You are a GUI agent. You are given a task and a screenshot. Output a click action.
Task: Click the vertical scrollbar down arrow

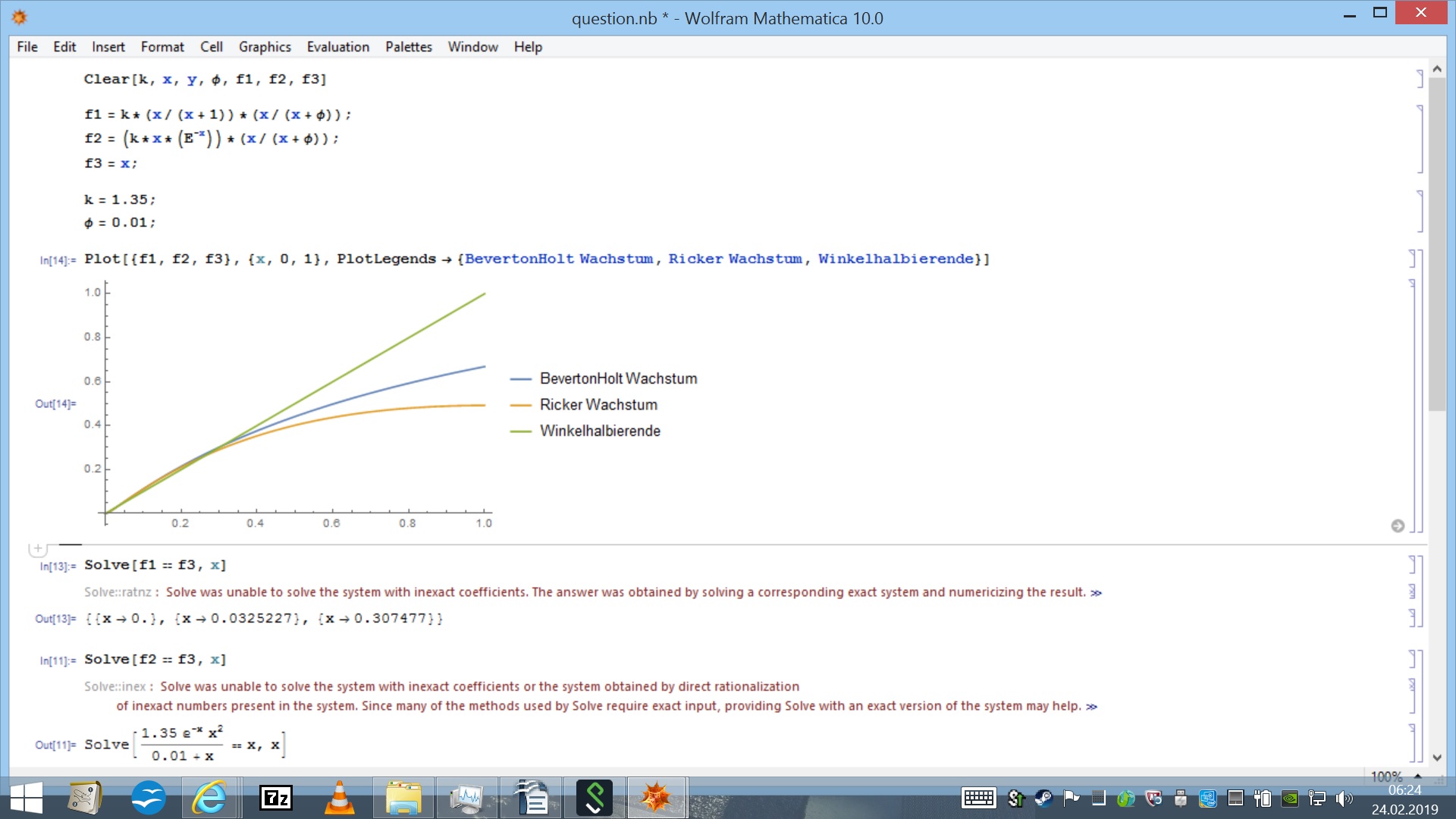(x=1436, y=757)
